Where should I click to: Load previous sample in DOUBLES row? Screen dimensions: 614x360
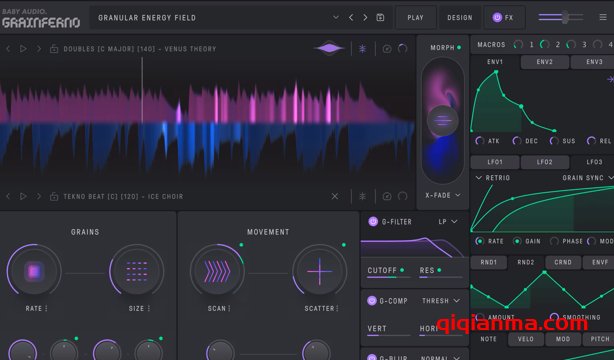[8, 49]
